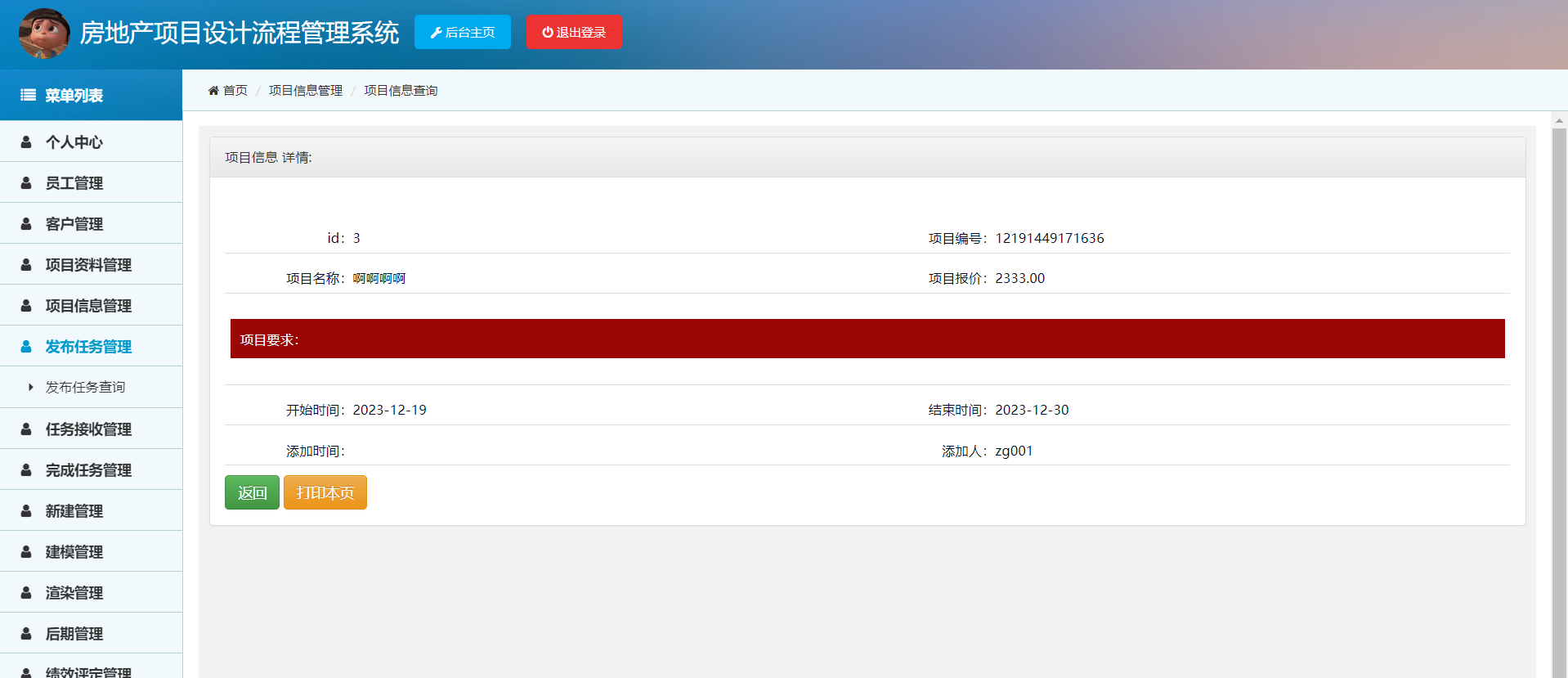Image resolution: width=1568 pixels, height=678 pixels.
Task: Click the user icon next to 后期管理
Action: coord(26,633)
